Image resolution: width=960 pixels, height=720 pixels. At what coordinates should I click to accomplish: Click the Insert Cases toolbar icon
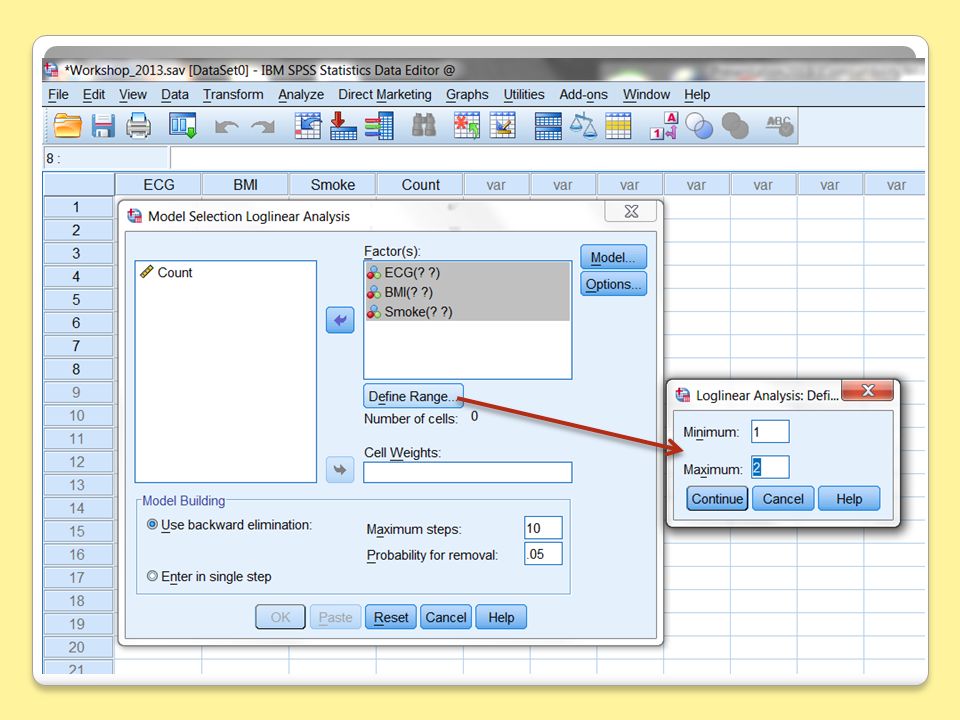click(467, 126)
